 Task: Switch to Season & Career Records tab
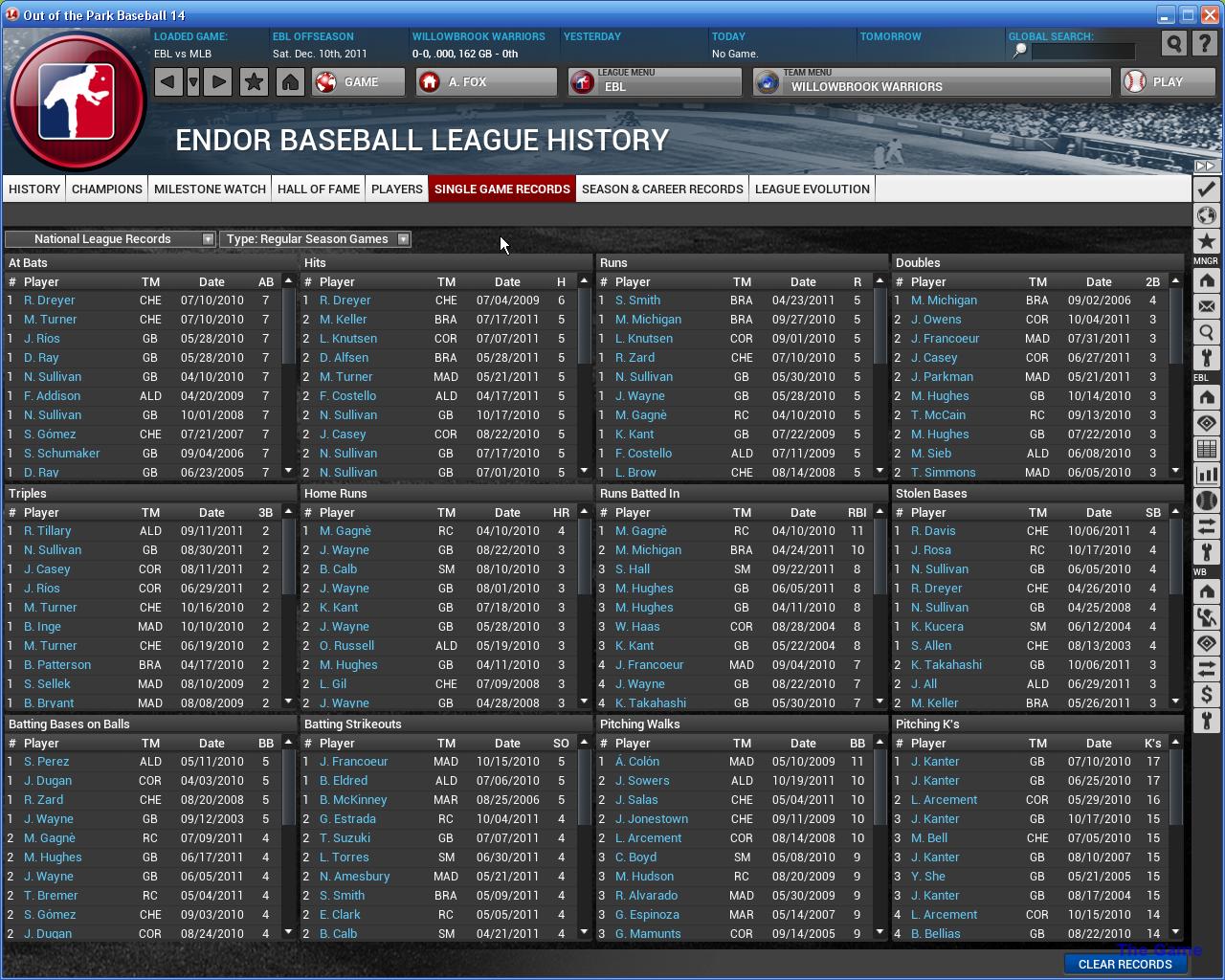pos(662,189)
